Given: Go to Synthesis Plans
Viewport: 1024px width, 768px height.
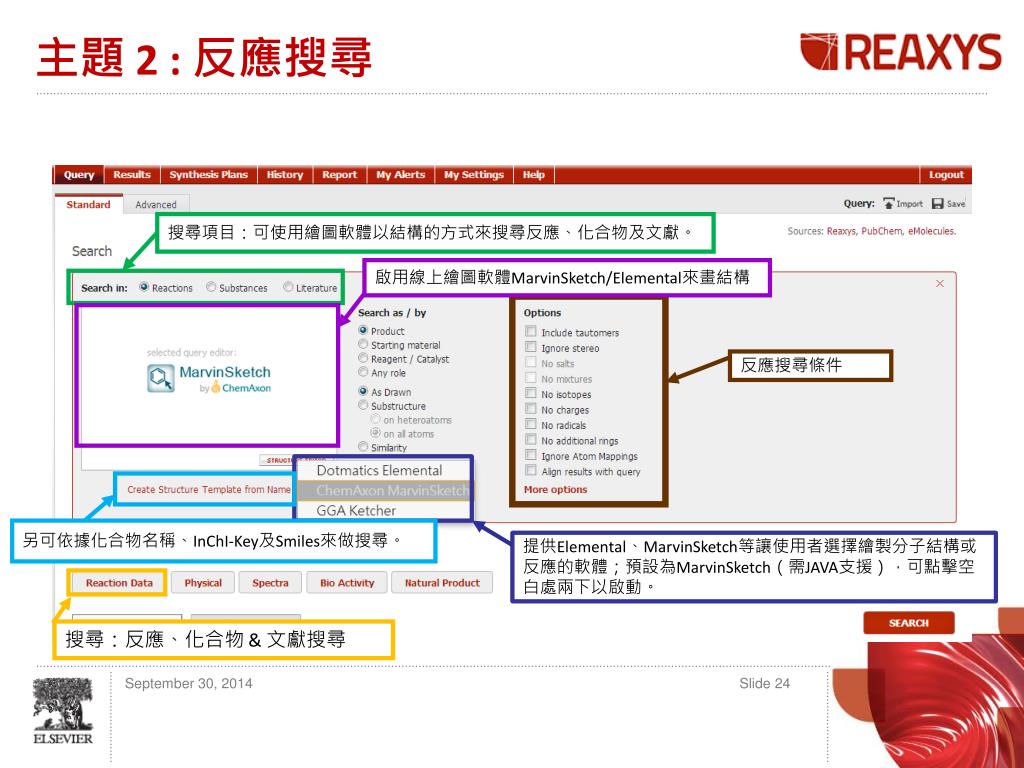Looking at the screenshot, I should [208, 174].
